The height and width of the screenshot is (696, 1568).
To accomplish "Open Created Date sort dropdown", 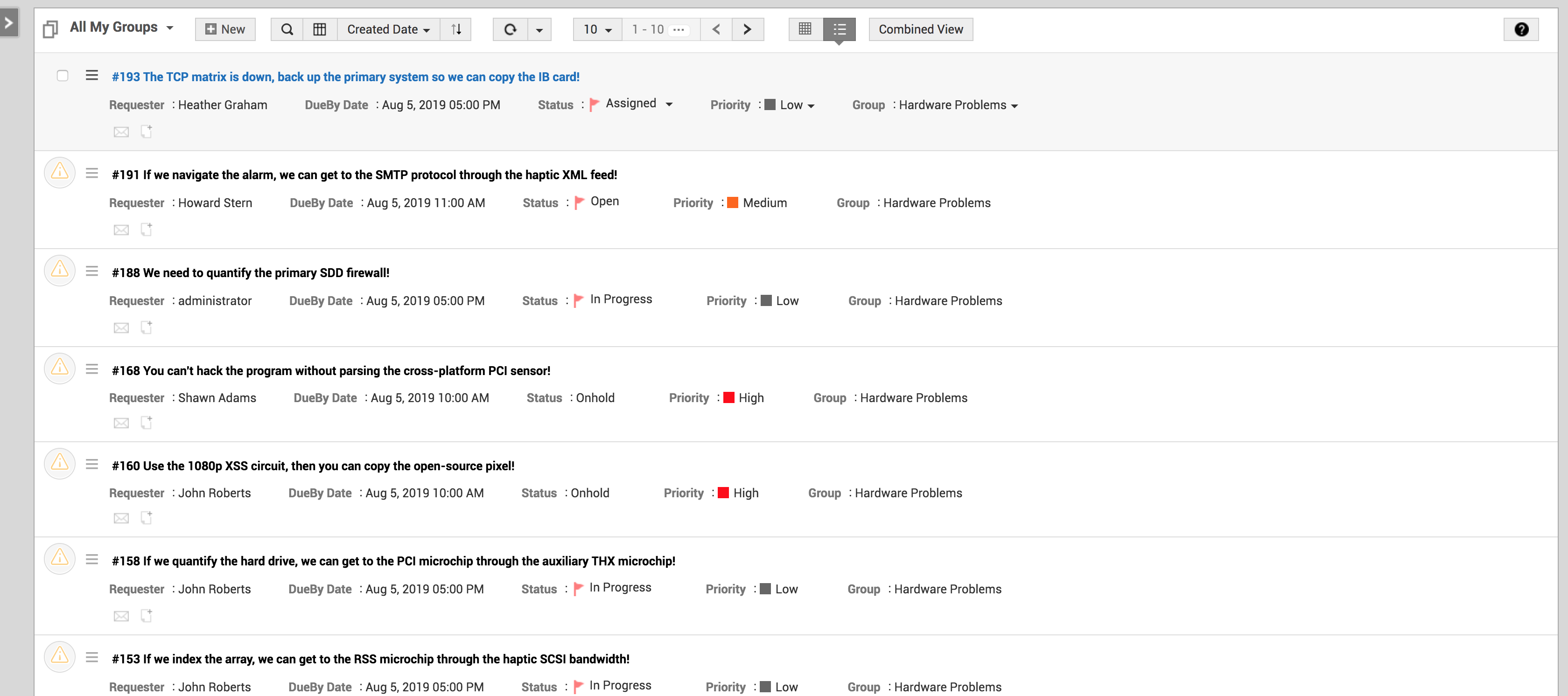I will coord(388,29).
